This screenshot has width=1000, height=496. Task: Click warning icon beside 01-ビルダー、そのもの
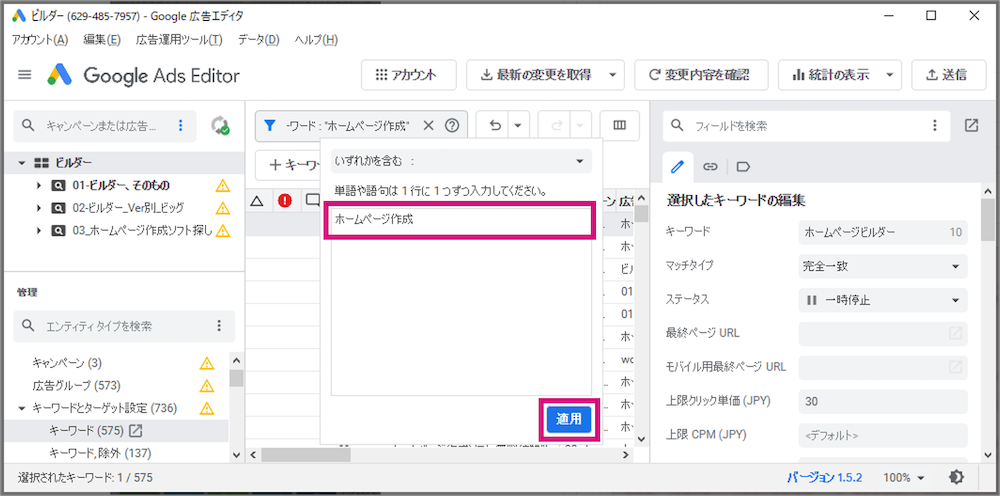[x=222, y=186]
